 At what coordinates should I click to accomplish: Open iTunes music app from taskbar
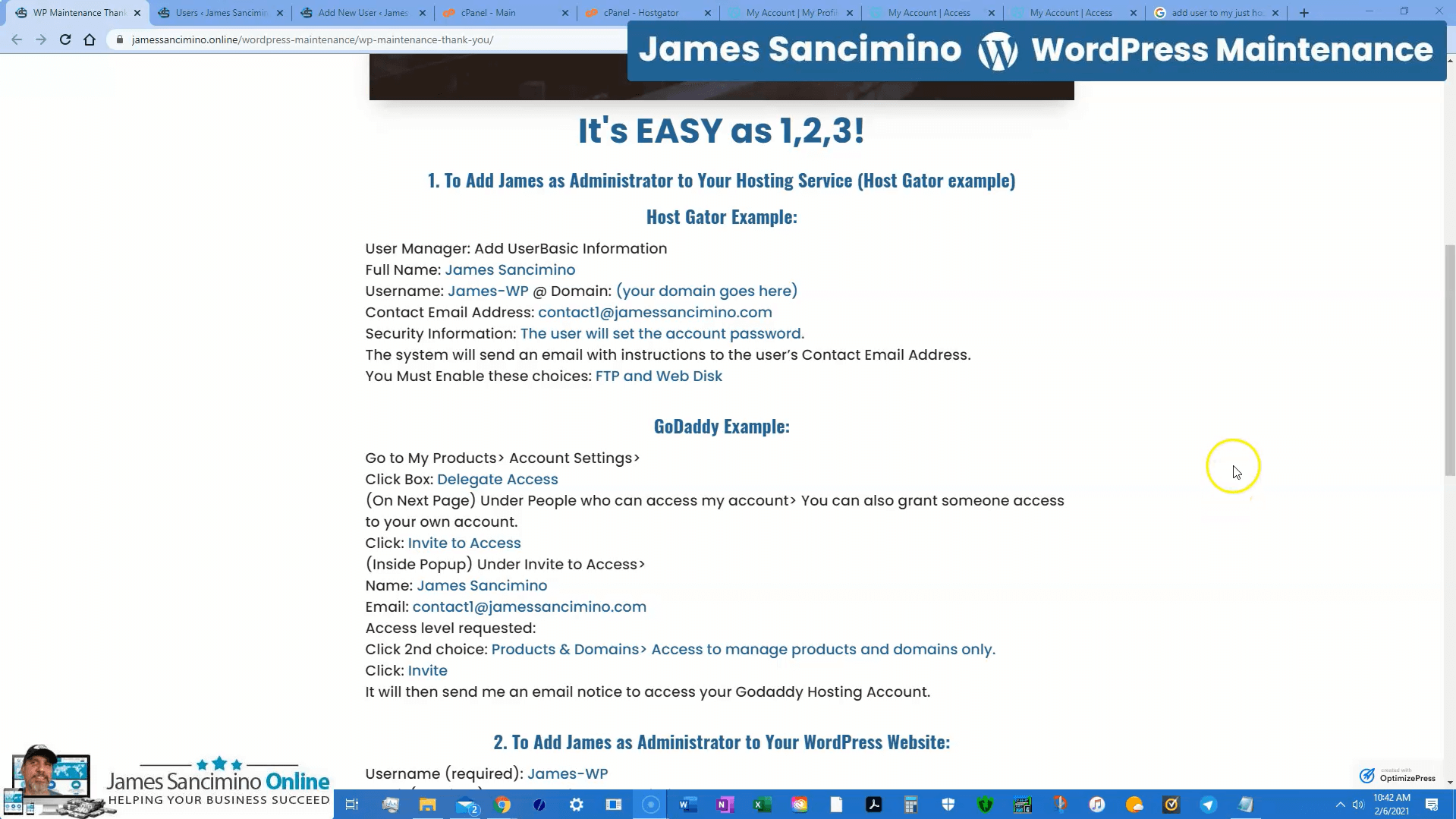pyautogui.click(x=1097, y=805)
